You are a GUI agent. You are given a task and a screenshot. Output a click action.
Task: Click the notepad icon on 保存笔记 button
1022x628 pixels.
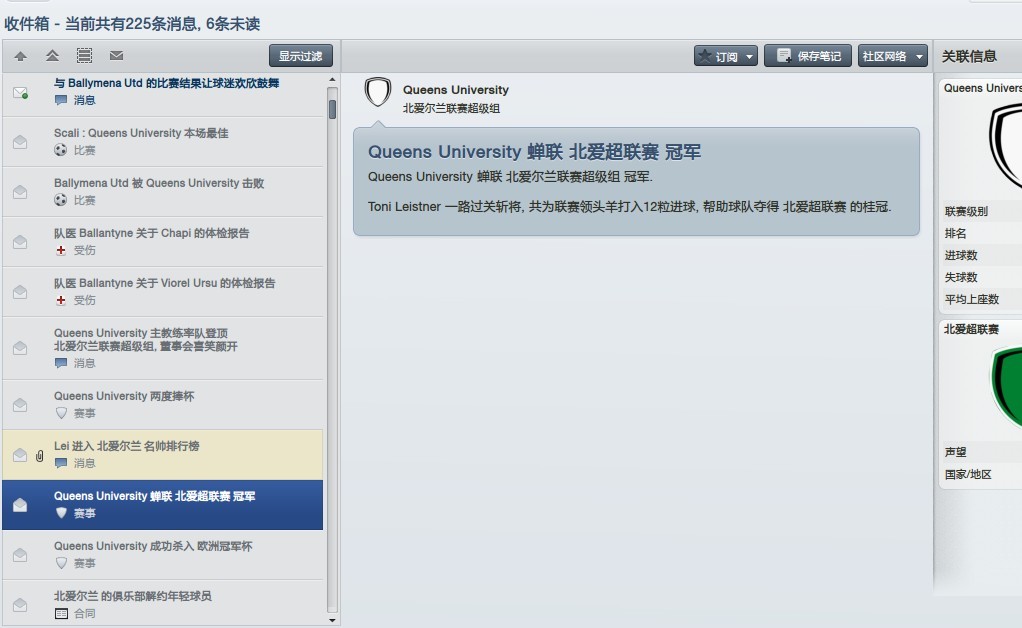pyautogui.click(x=784, y=56)
